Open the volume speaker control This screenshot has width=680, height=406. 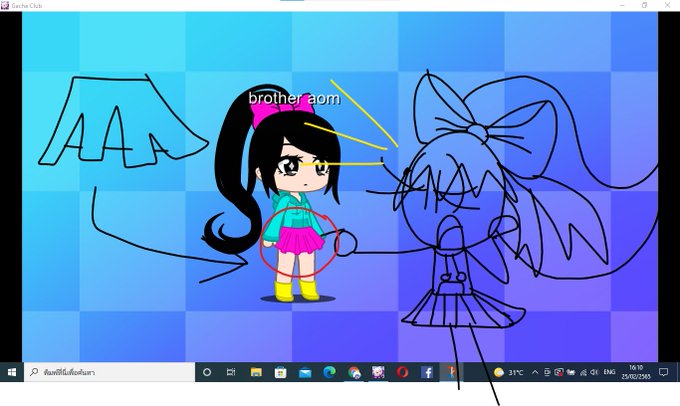[595, 372]
